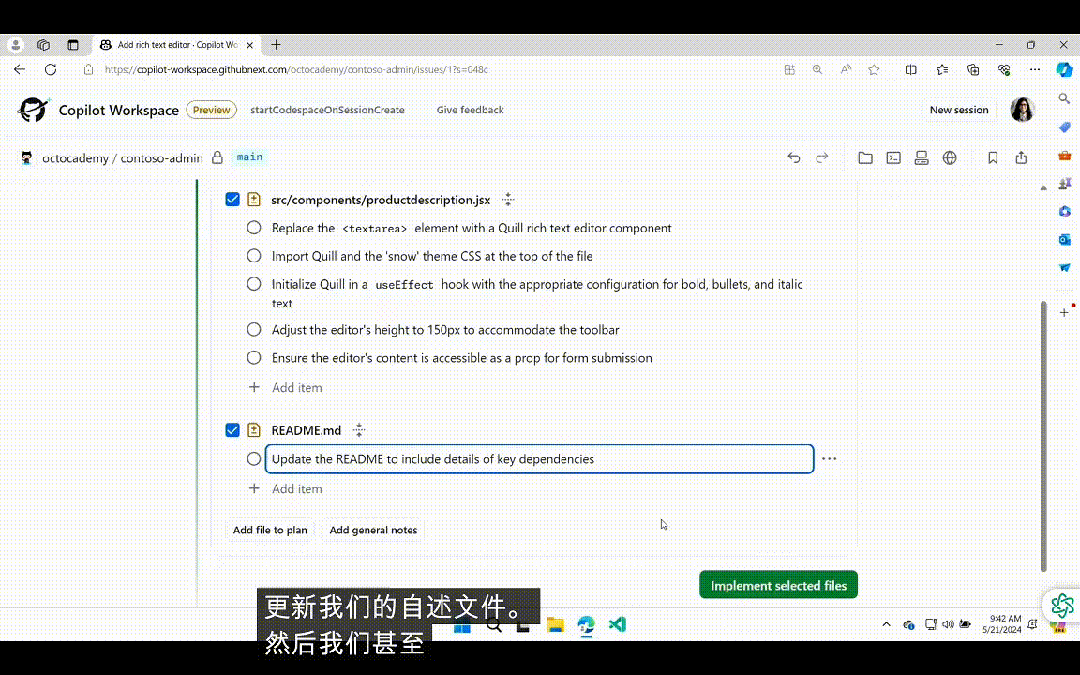Select the radio for Adjust the editor's height
1080x675 pixels.
254,329
